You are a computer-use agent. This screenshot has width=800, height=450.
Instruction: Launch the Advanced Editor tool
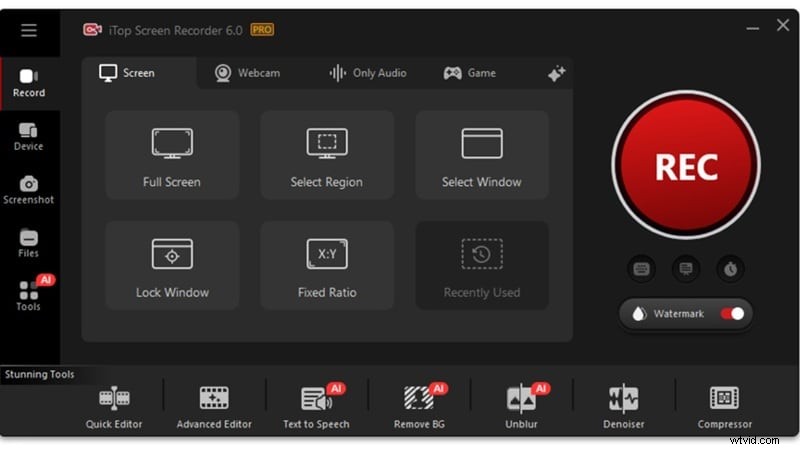click(214, 408)
